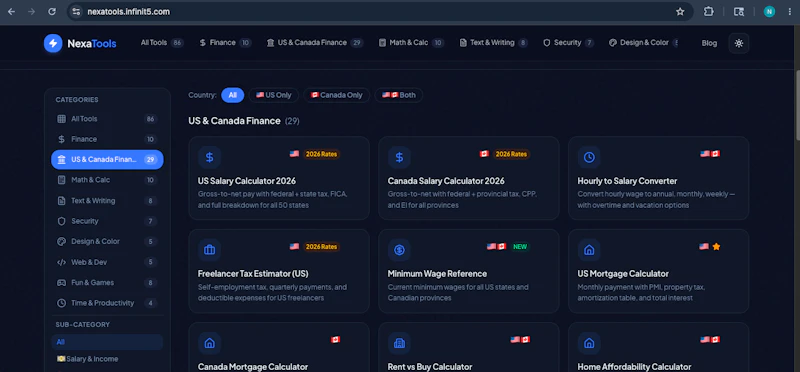
Task: Open All Tools in top navigation
Action: click(162, 43)
